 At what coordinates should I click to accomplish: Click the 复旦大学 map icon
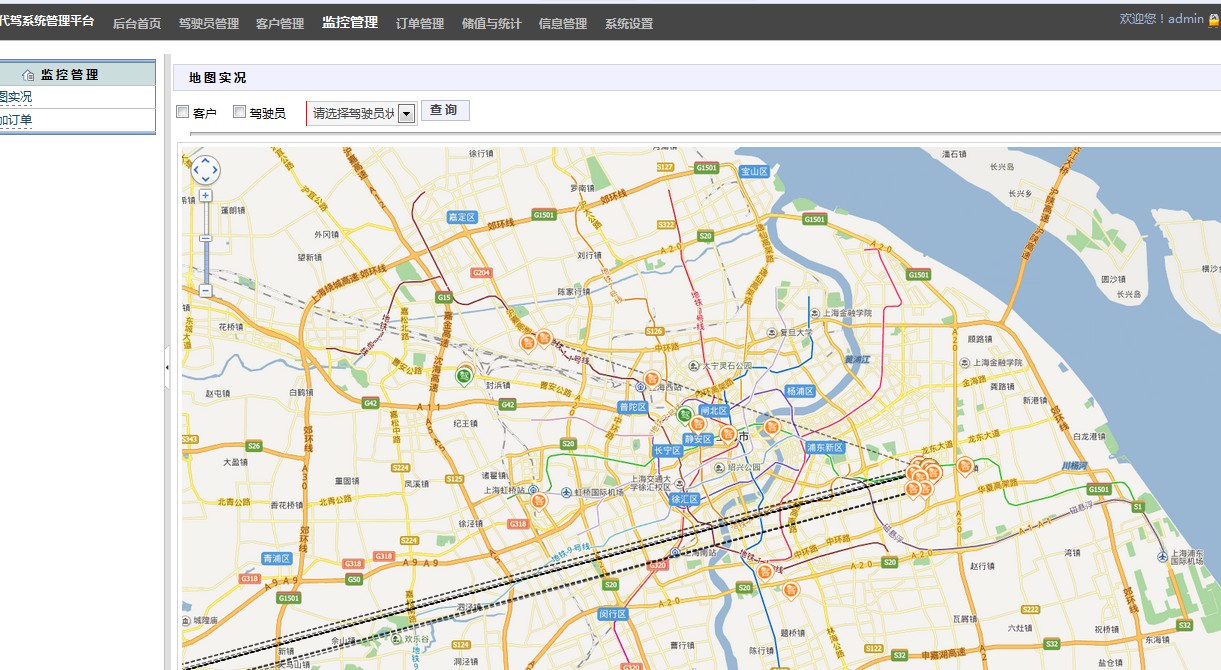pyautogui.click(x=772, y=331)
